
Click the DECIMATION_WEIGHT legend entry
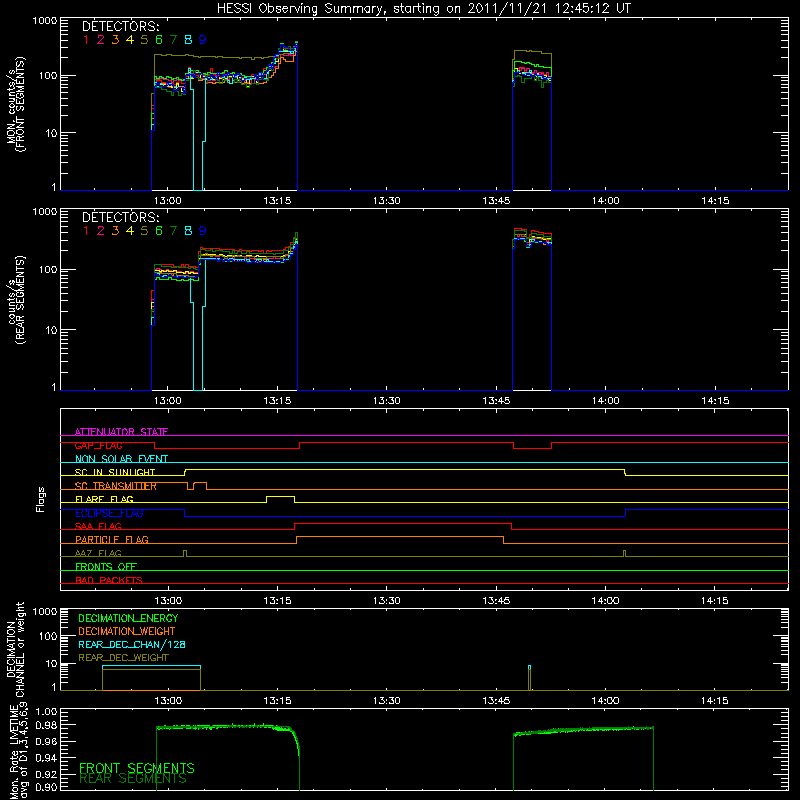127,631
